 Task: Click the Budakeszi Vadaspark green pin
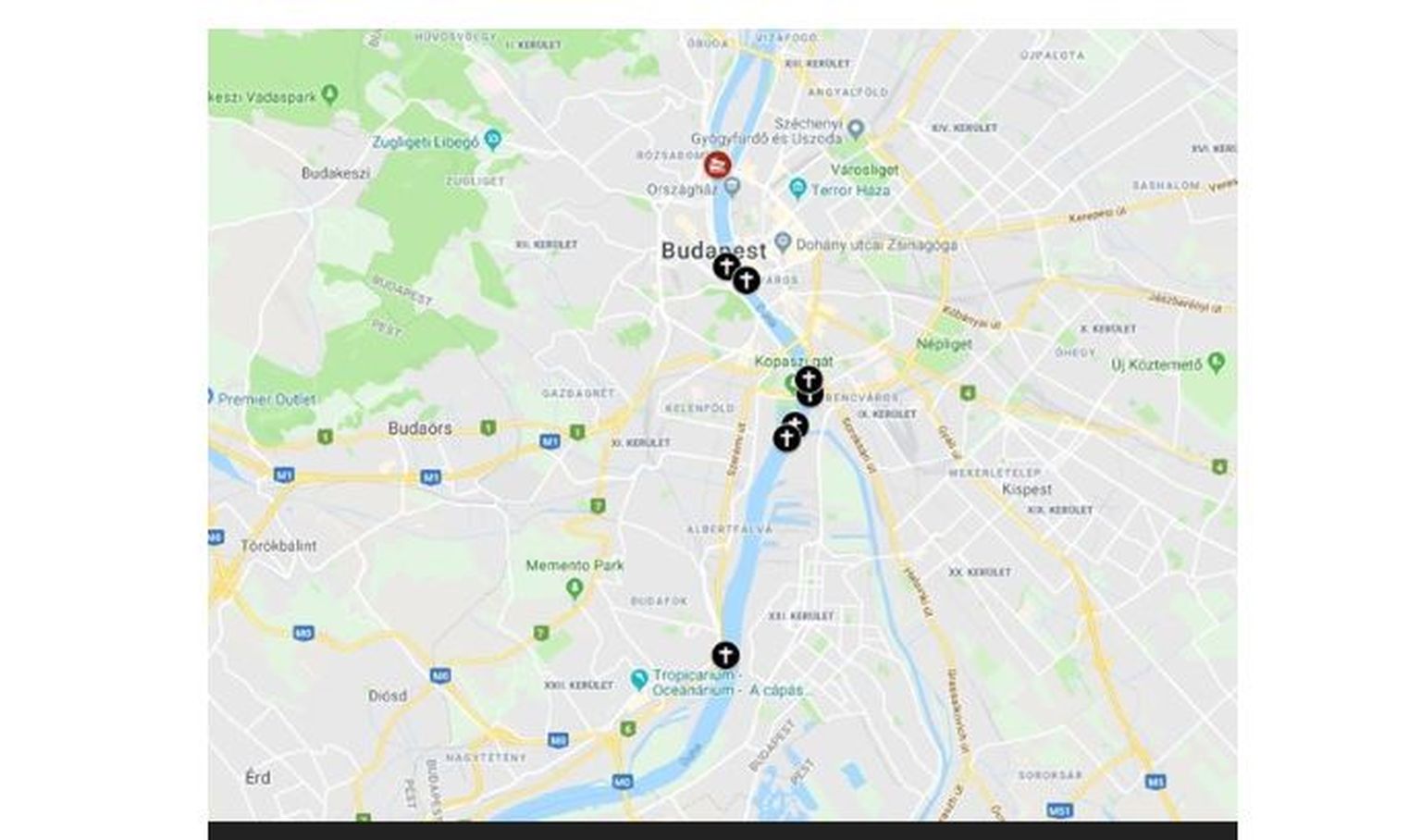pos(330,94)
